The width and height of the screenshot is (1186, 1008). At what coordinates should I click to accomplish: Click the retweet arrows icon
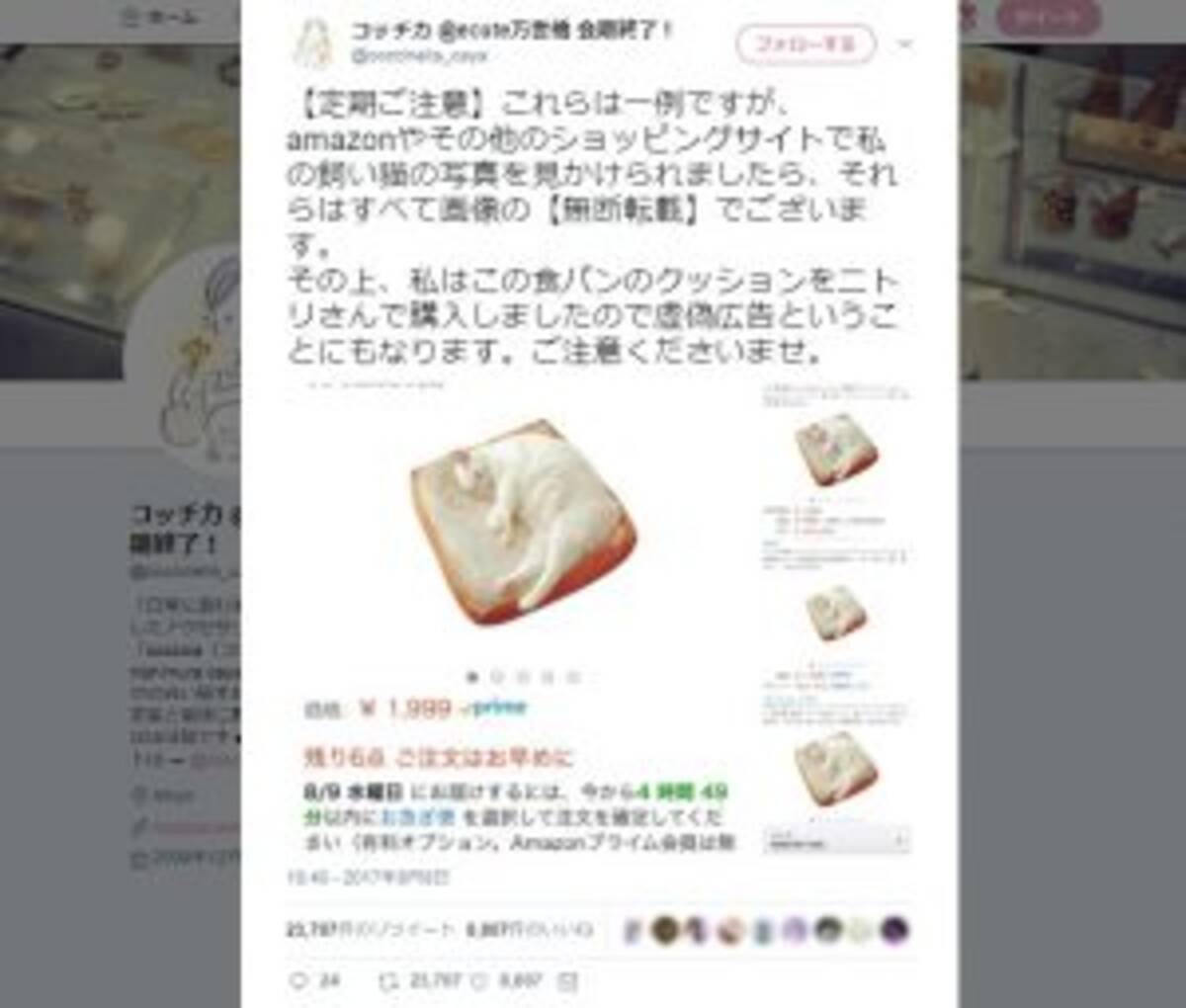(x=388, y=981)
